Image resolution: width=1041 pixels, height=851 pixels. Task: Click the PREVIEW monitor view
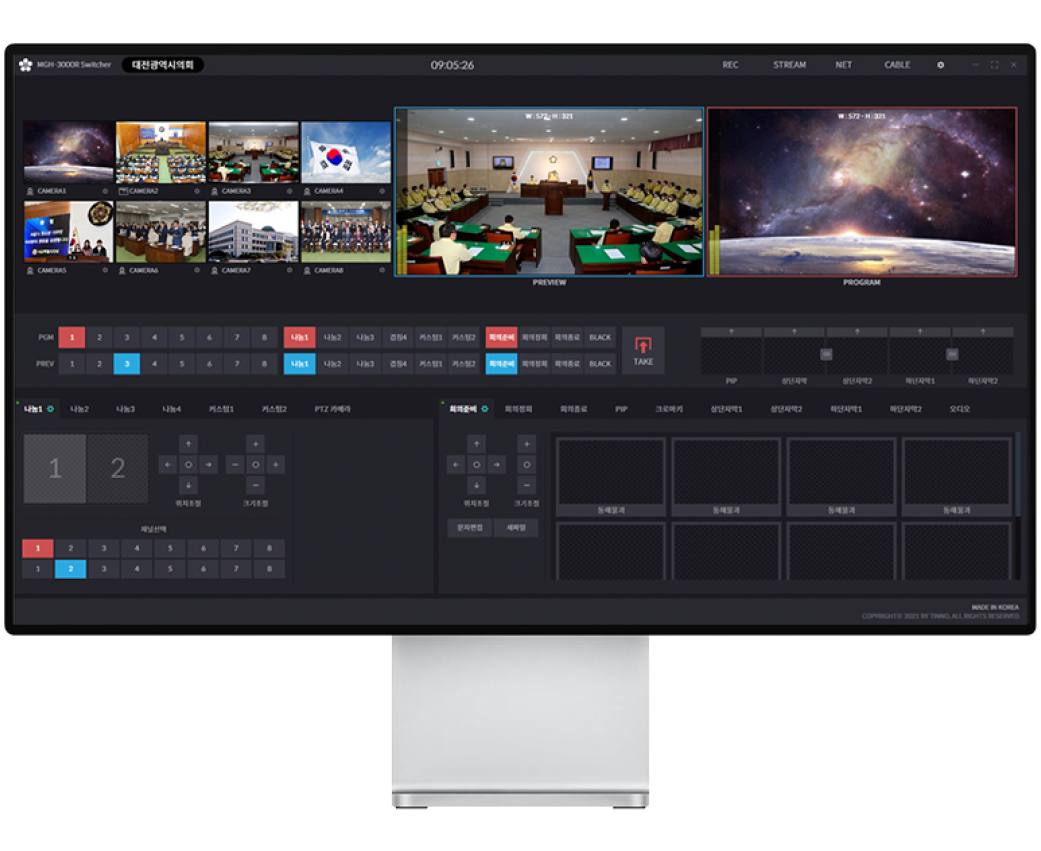549,192
